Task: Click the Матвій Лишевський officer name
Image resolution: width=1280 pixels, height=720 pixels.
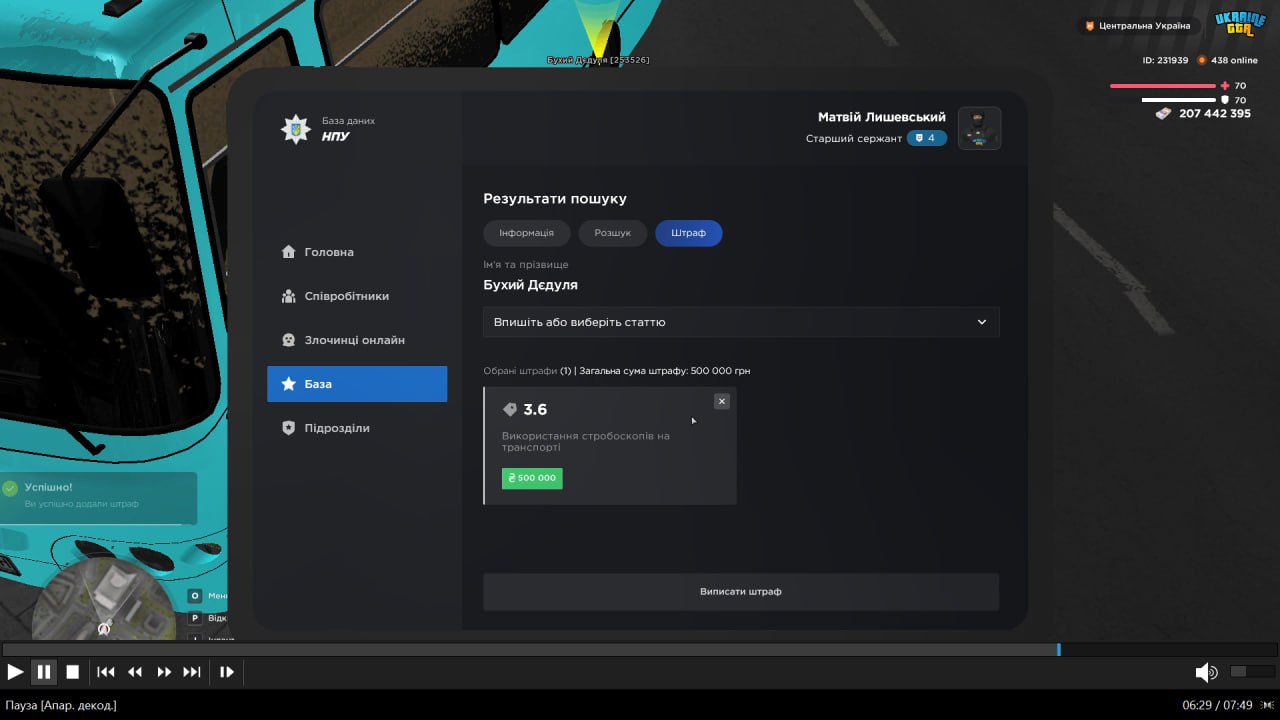Action: coord(882,117)
